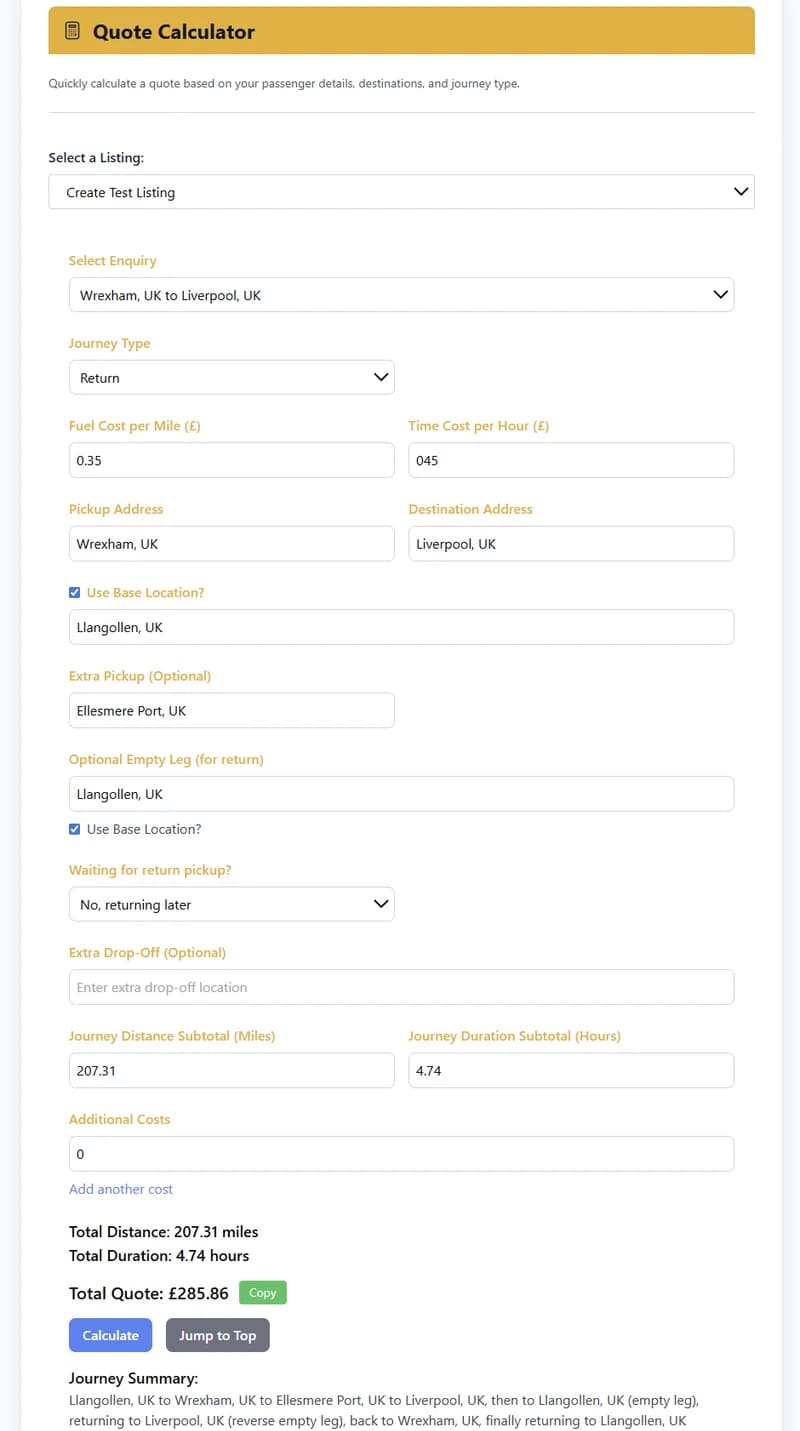800x1431 pixels.
Task: Focus the Fuel Cost per Mile field
Action: pyautogui.click(x=231, y=461)
